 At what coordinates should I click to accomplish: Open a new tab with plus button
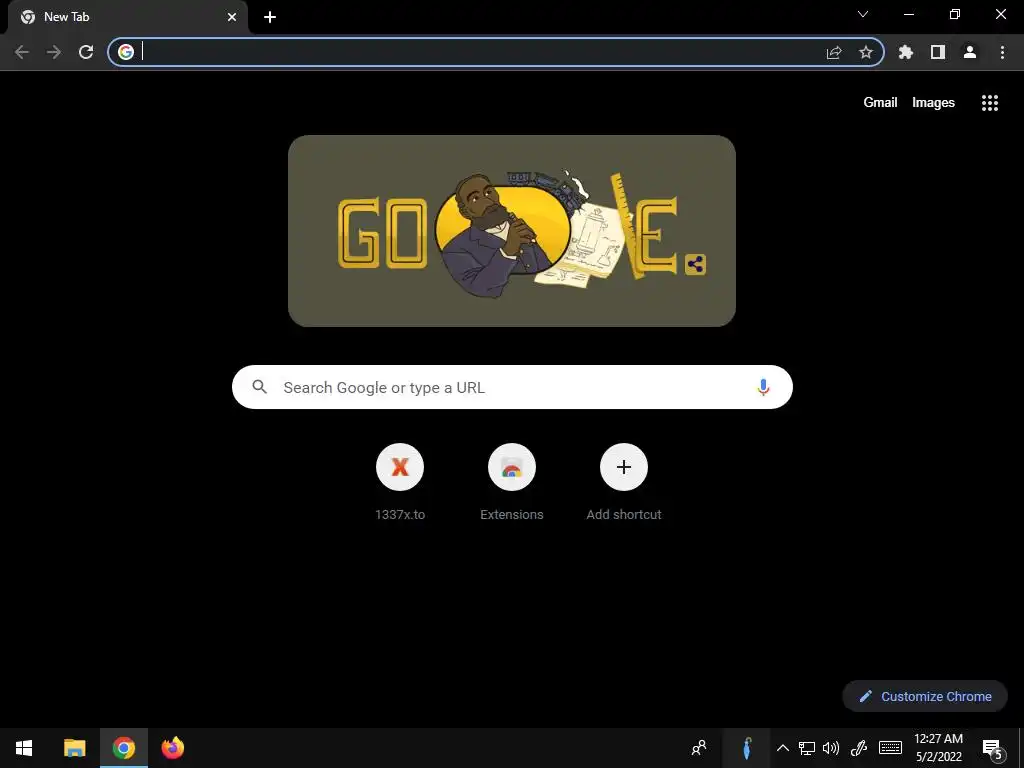(x=270, y=17)
